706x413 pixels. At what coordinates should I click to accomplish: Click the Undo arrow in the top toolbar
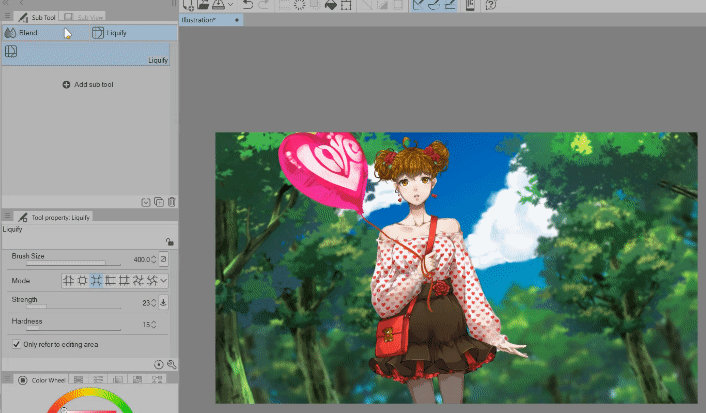point(249,6)
